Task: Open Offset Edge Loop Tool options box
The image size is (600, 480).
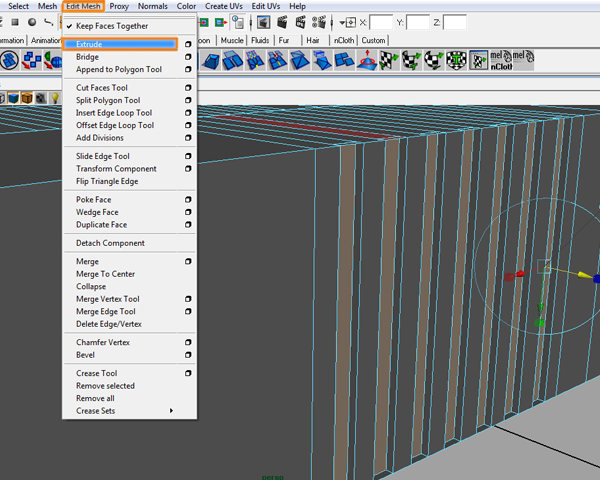Action: tap(188, 125)
